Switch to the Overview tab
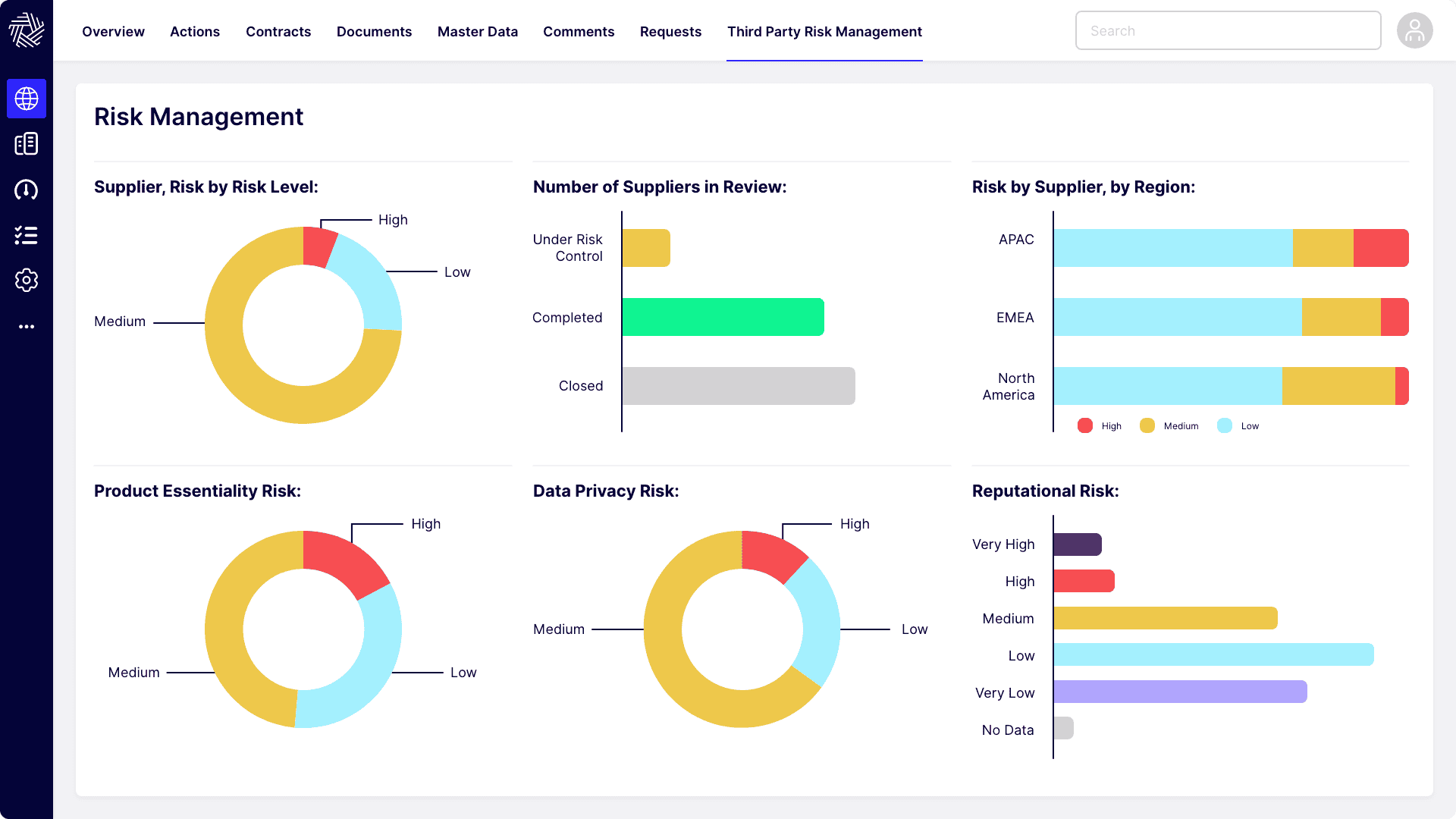Screen dimensions: 1456x819 click(113, 32)
